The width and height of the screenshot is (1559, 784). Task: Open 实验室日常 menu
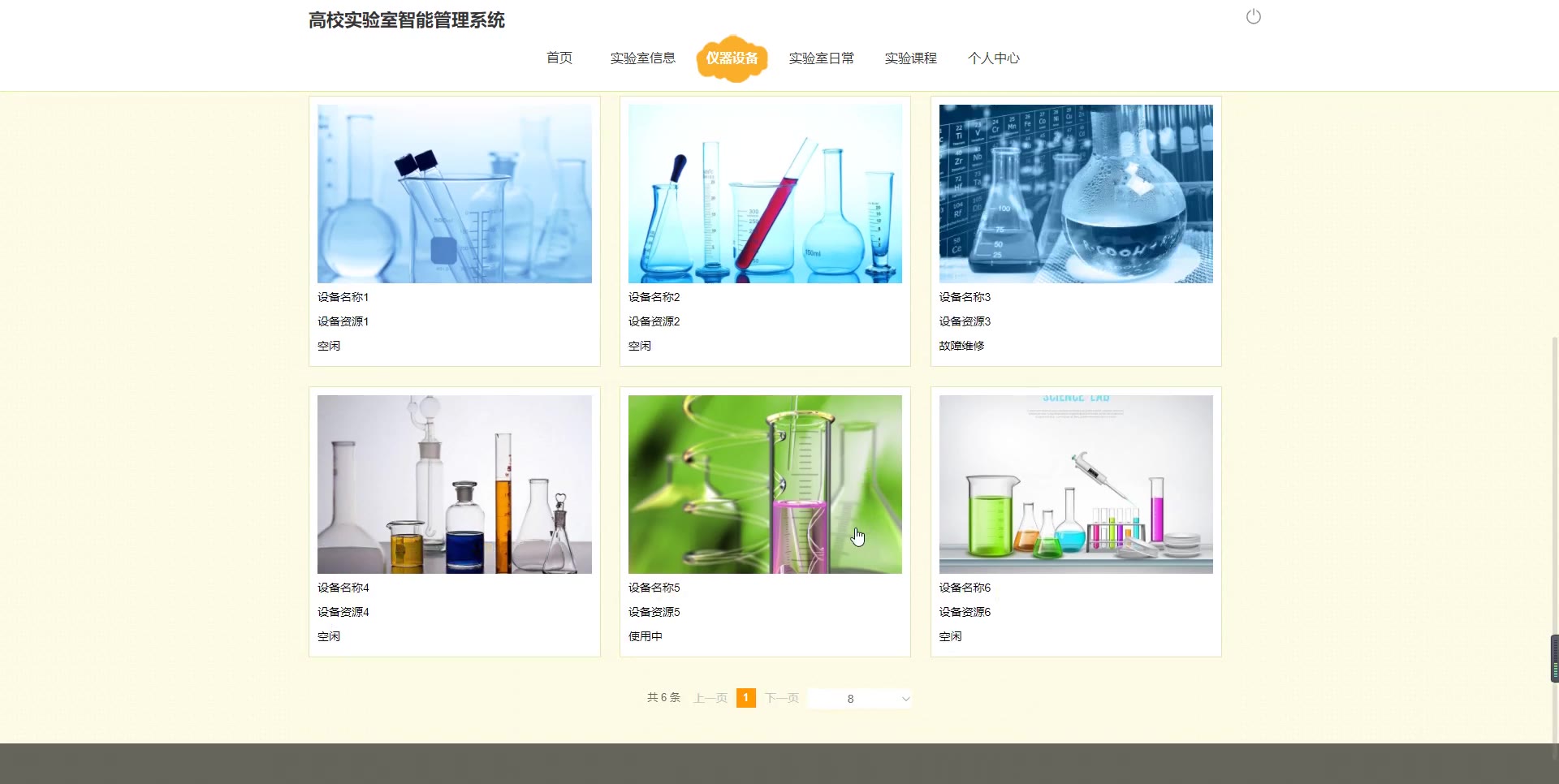click(822, 58)
